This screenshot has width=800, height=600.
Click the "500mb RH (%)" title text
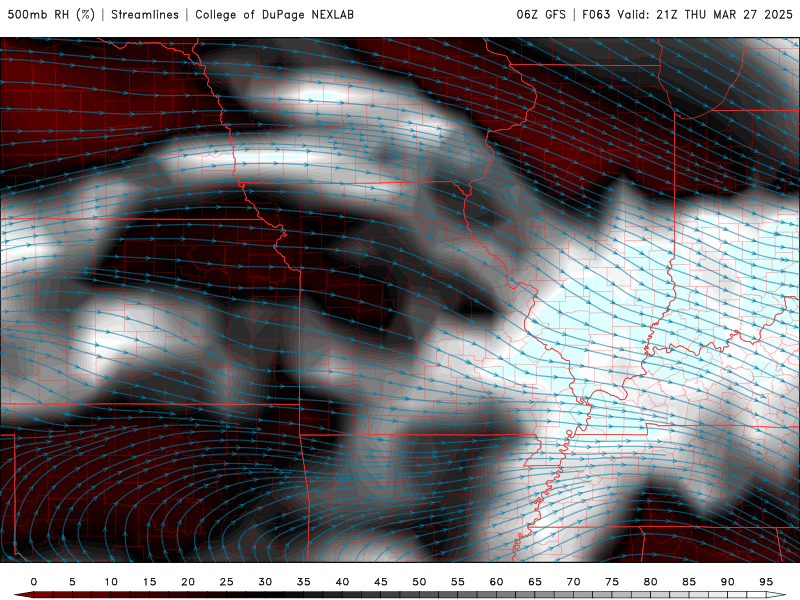[x=51, y=14]
